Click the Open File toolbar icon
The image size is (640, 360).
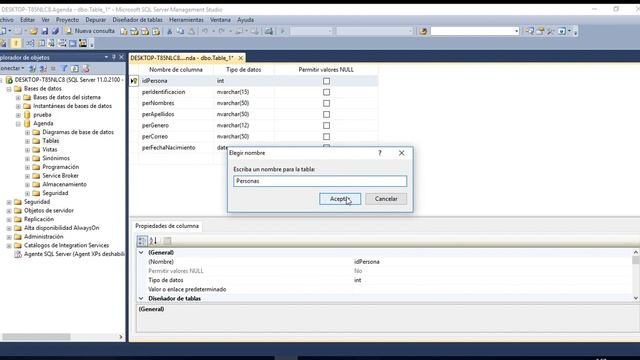click(x=33, y=31)
